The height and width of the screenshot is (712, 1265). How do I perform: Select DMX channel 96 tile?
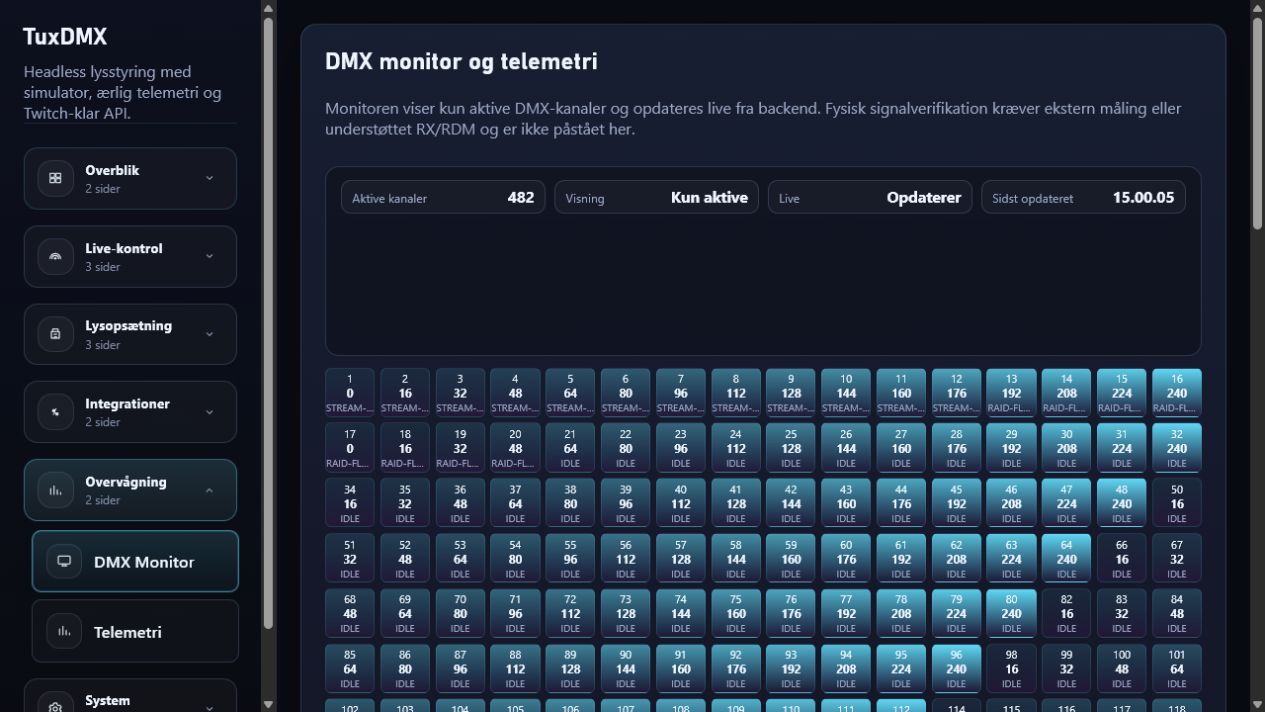click(x=956, y=668)
